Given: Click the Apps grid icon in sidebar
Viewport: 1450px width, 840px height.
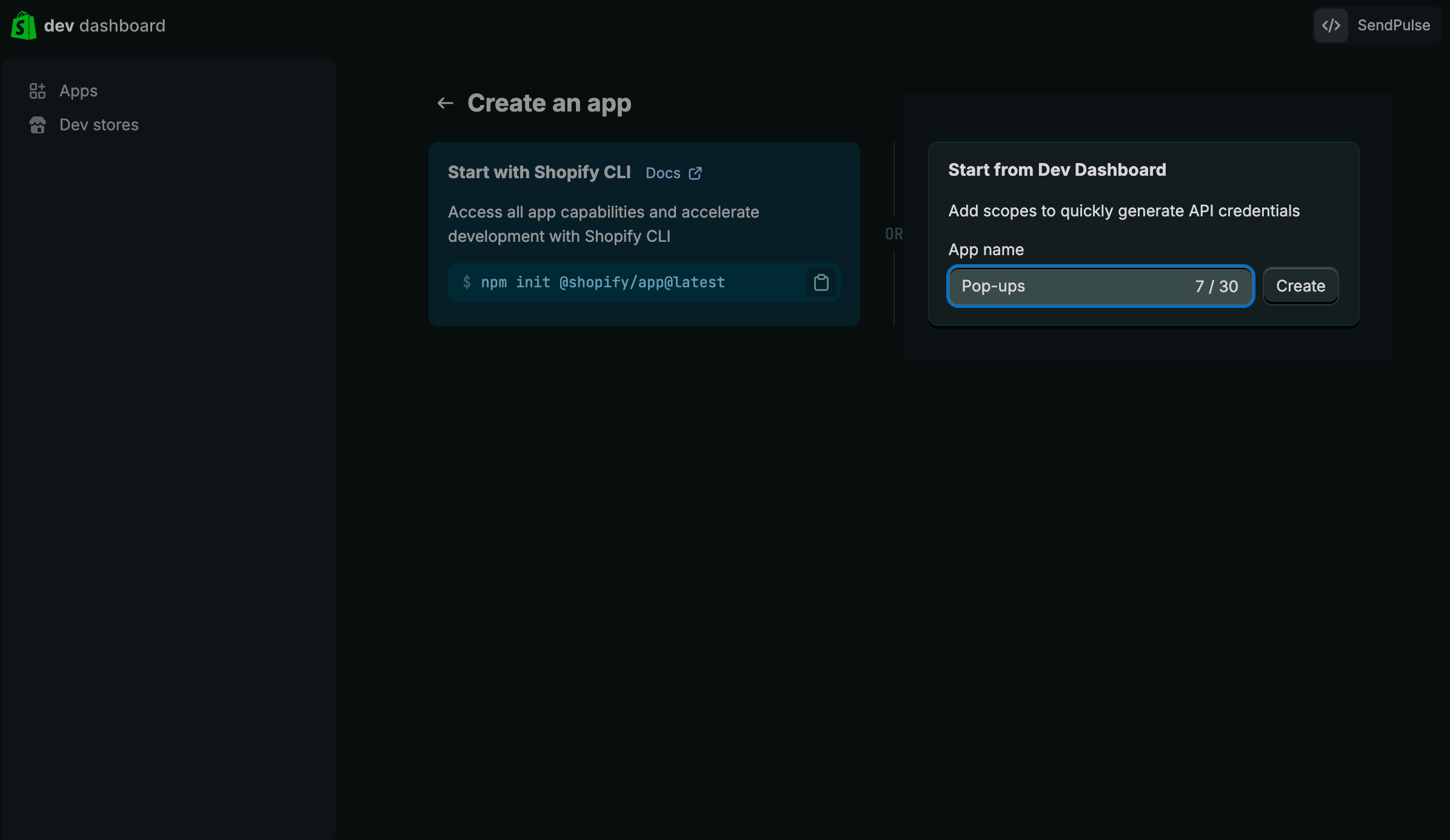Looking at the screenshot, I should point(38,91).
